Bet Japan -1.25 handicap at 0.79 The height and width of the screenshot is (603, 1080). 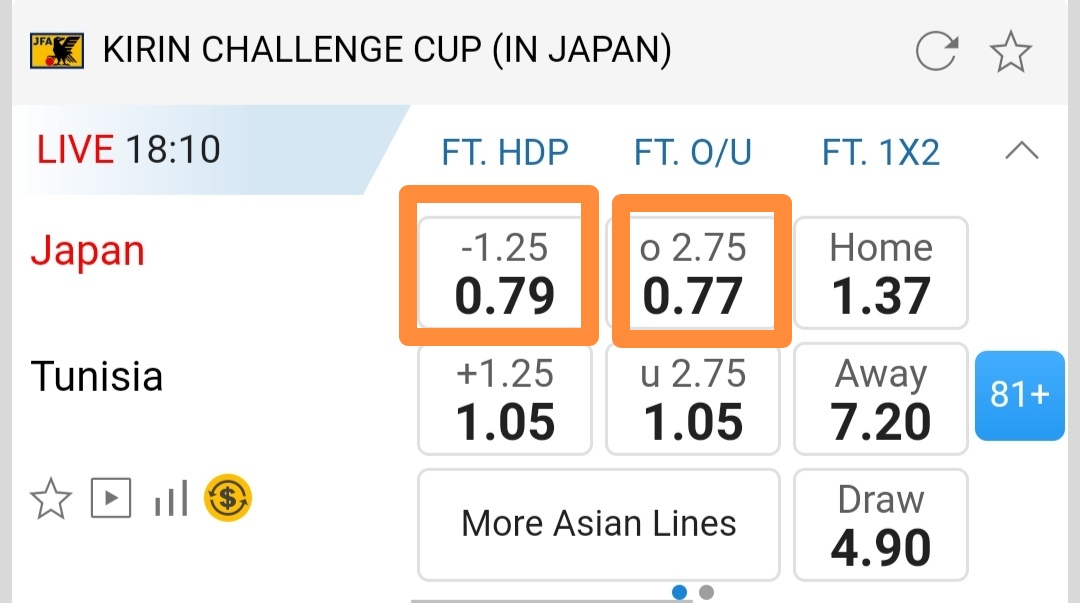505,273
